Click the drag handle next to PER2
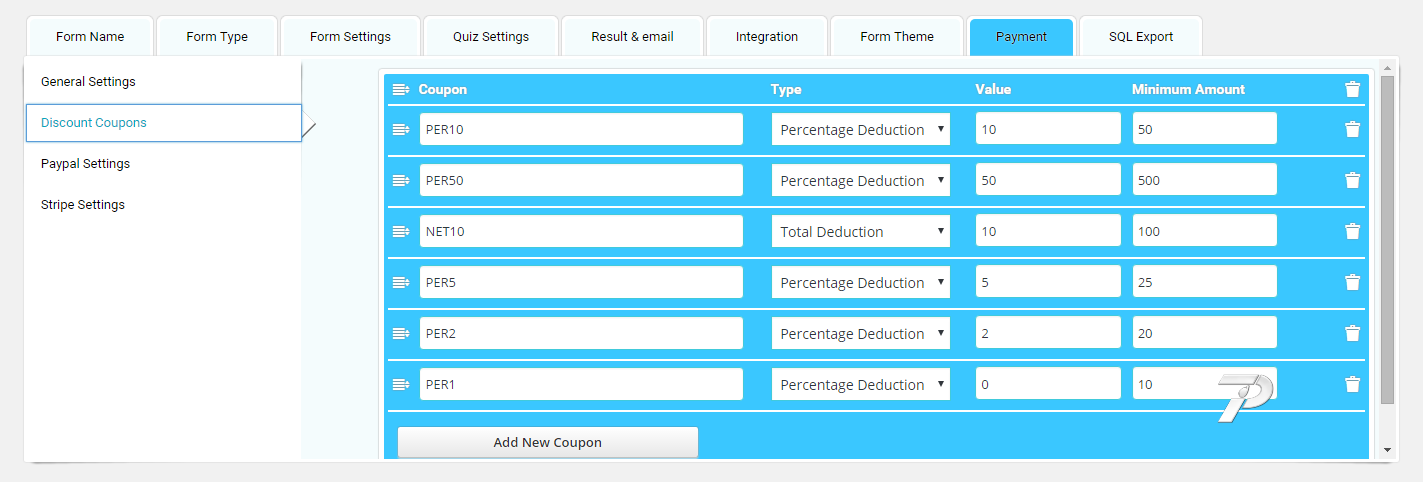This screenshot has width=1423, height=482. coord(401,333)
